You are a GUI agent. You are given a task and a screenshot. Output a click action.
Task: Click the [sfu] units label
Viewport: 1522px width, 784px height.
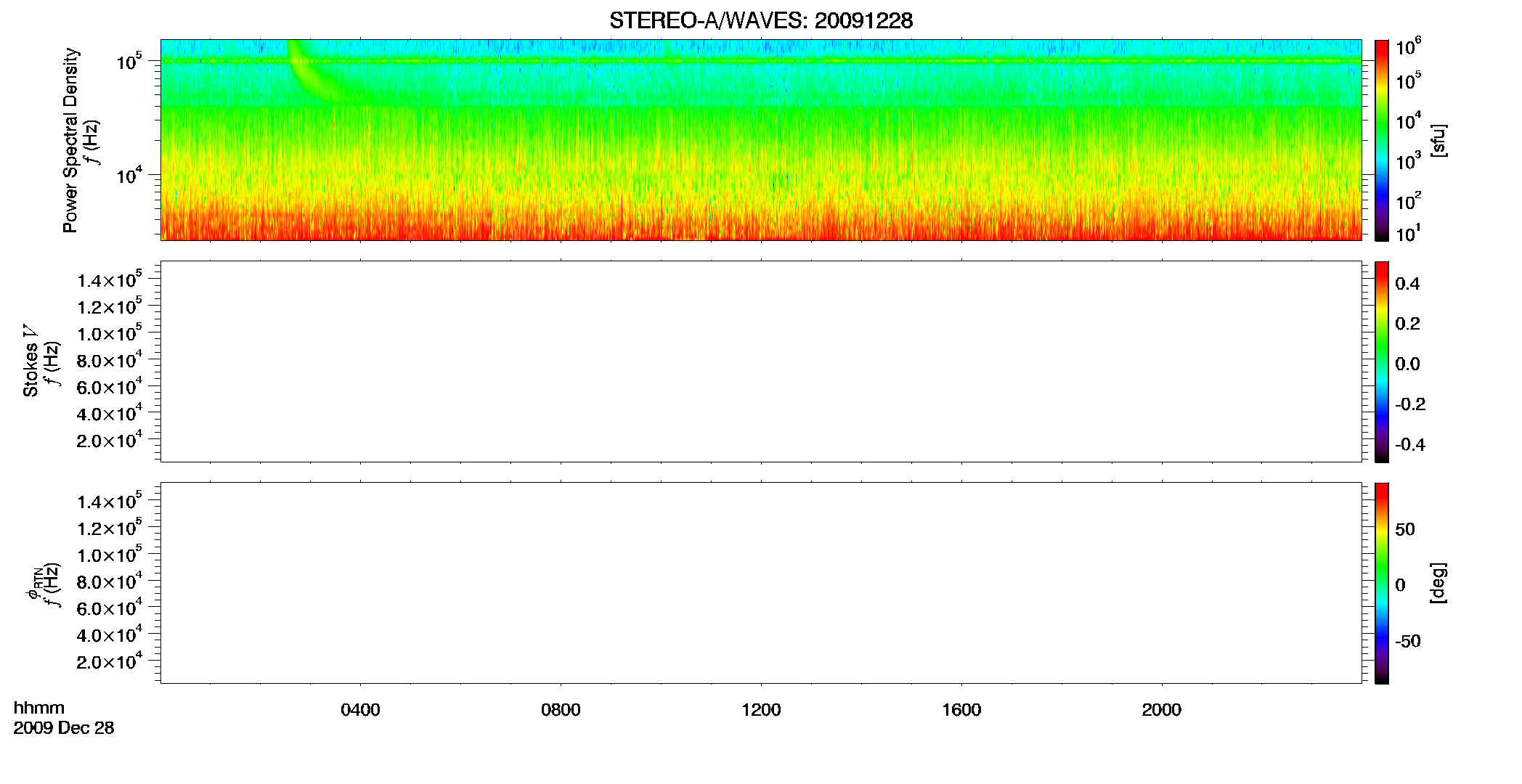1438,140
